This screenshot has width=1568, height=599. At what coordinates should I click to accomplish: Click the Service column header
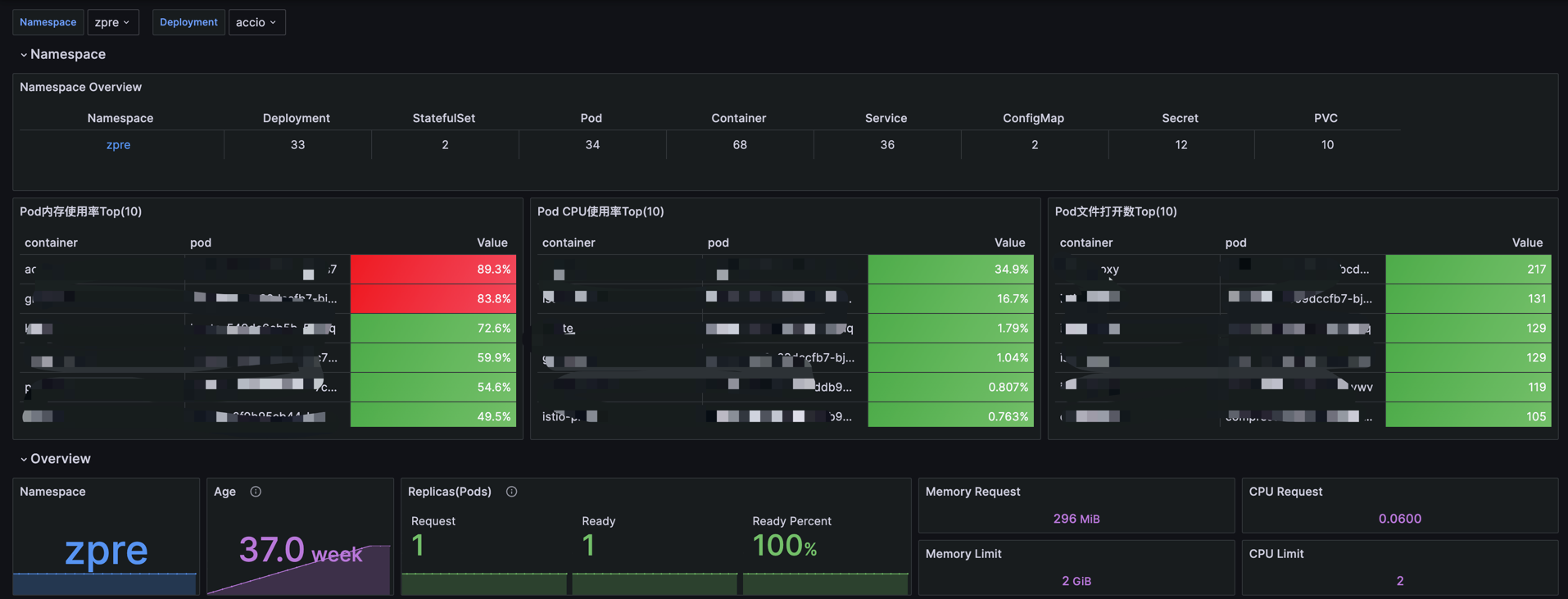[886, 118]
